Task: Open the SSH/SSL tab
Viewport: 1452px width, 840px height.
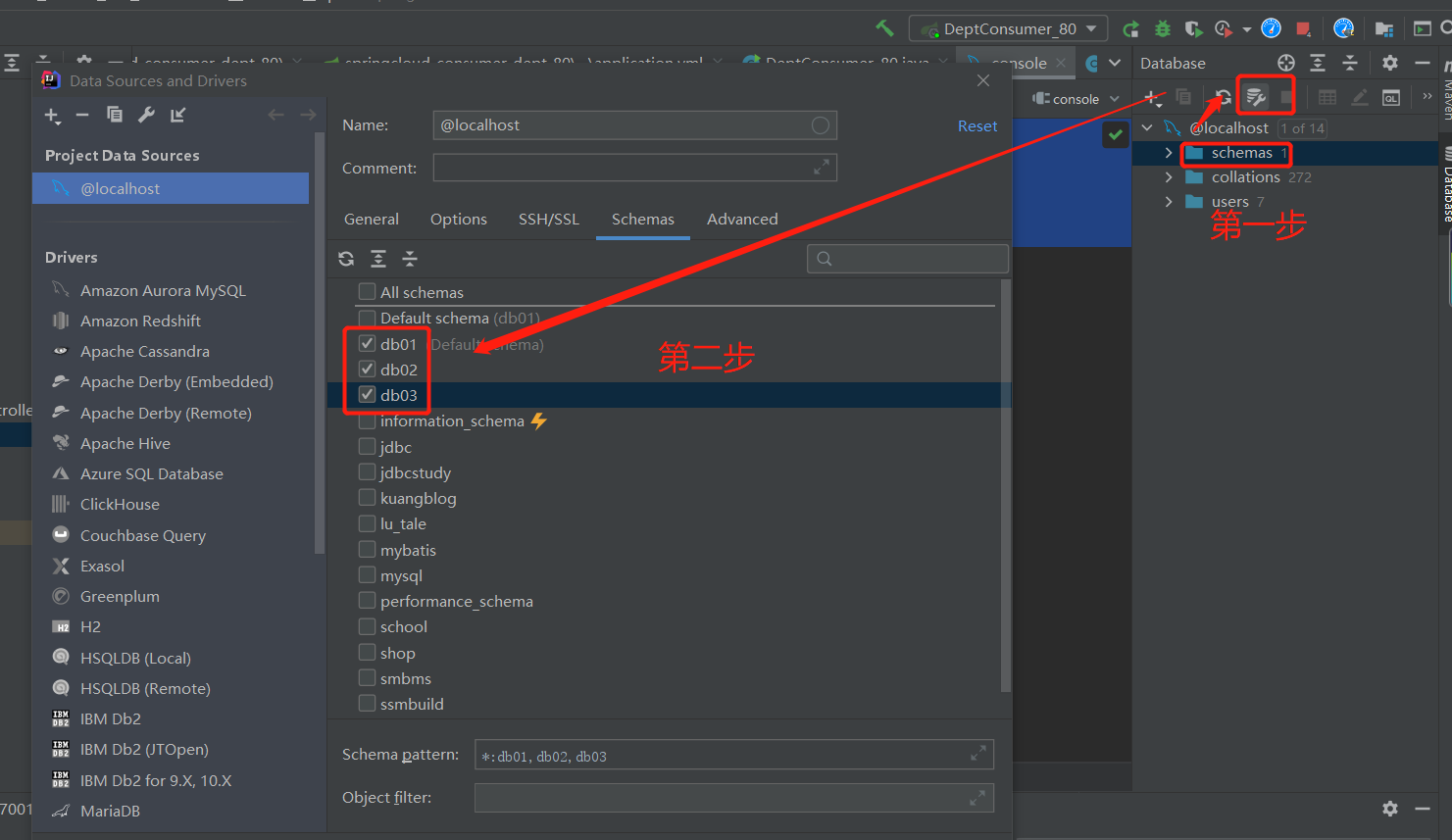Action: pos(549,220)
